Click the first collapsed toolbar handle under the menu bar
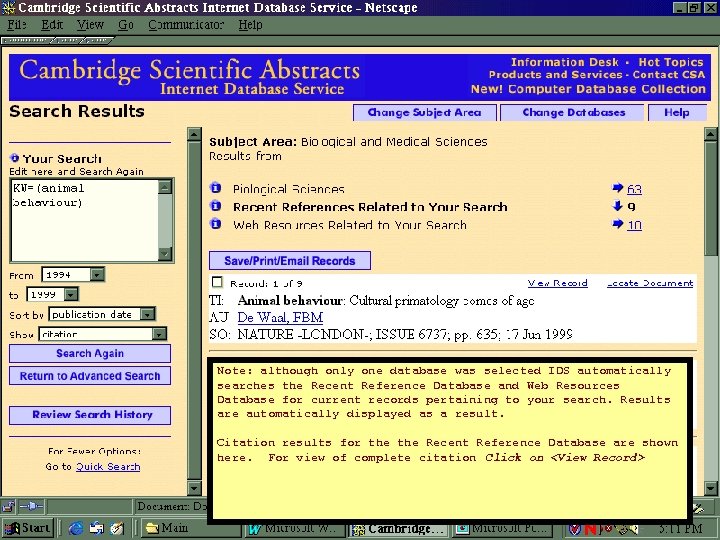The width and height of the screenshot is (720, 540). pyautogui.click(x=26, y=41)
